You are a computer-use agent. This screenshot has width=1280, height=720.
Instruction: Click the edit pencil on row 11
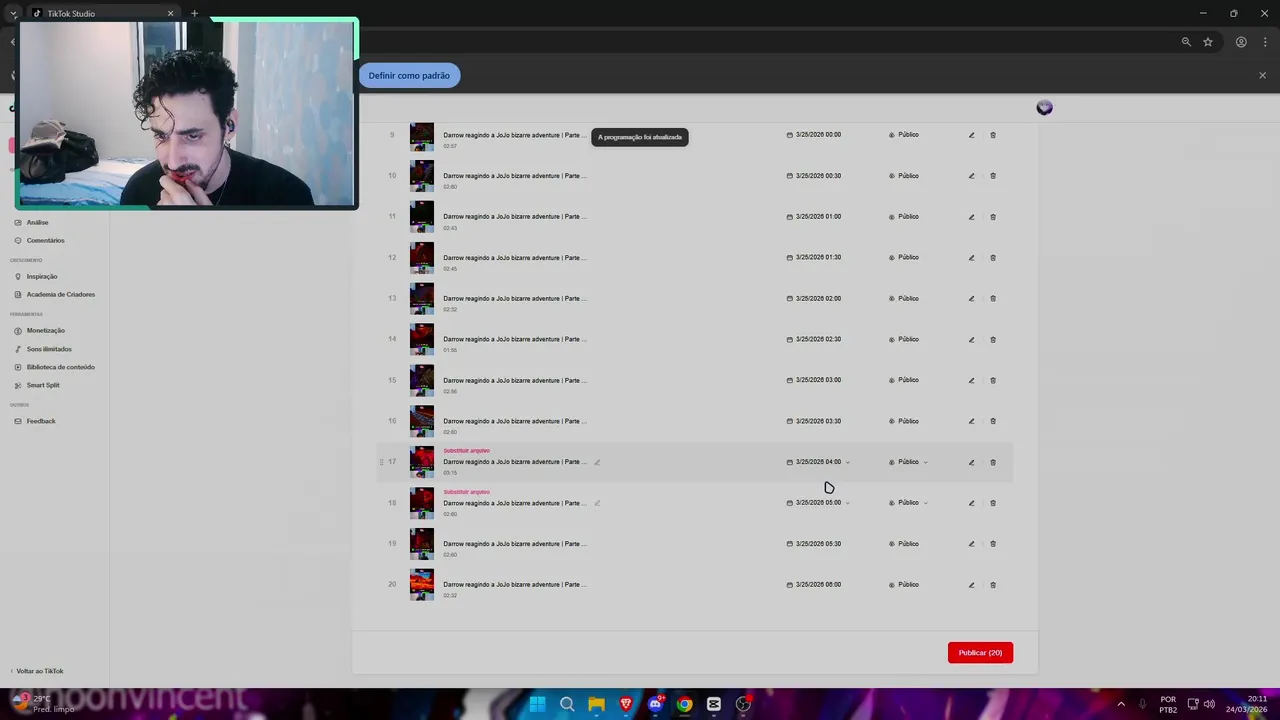(971, 217)
